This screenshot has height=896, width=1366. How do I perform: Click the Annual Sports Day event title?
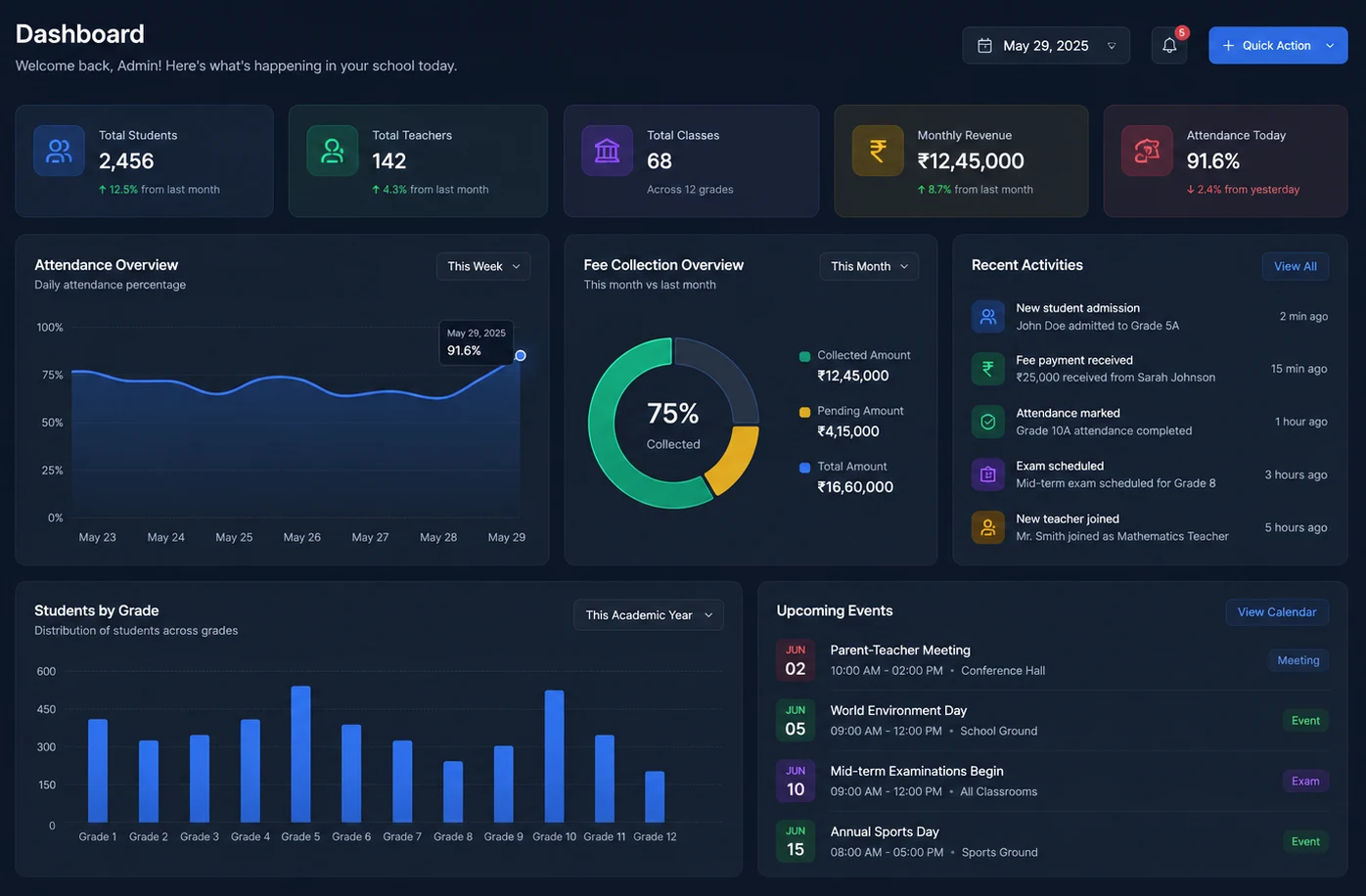pyautogui.click(x=885, y=832)
